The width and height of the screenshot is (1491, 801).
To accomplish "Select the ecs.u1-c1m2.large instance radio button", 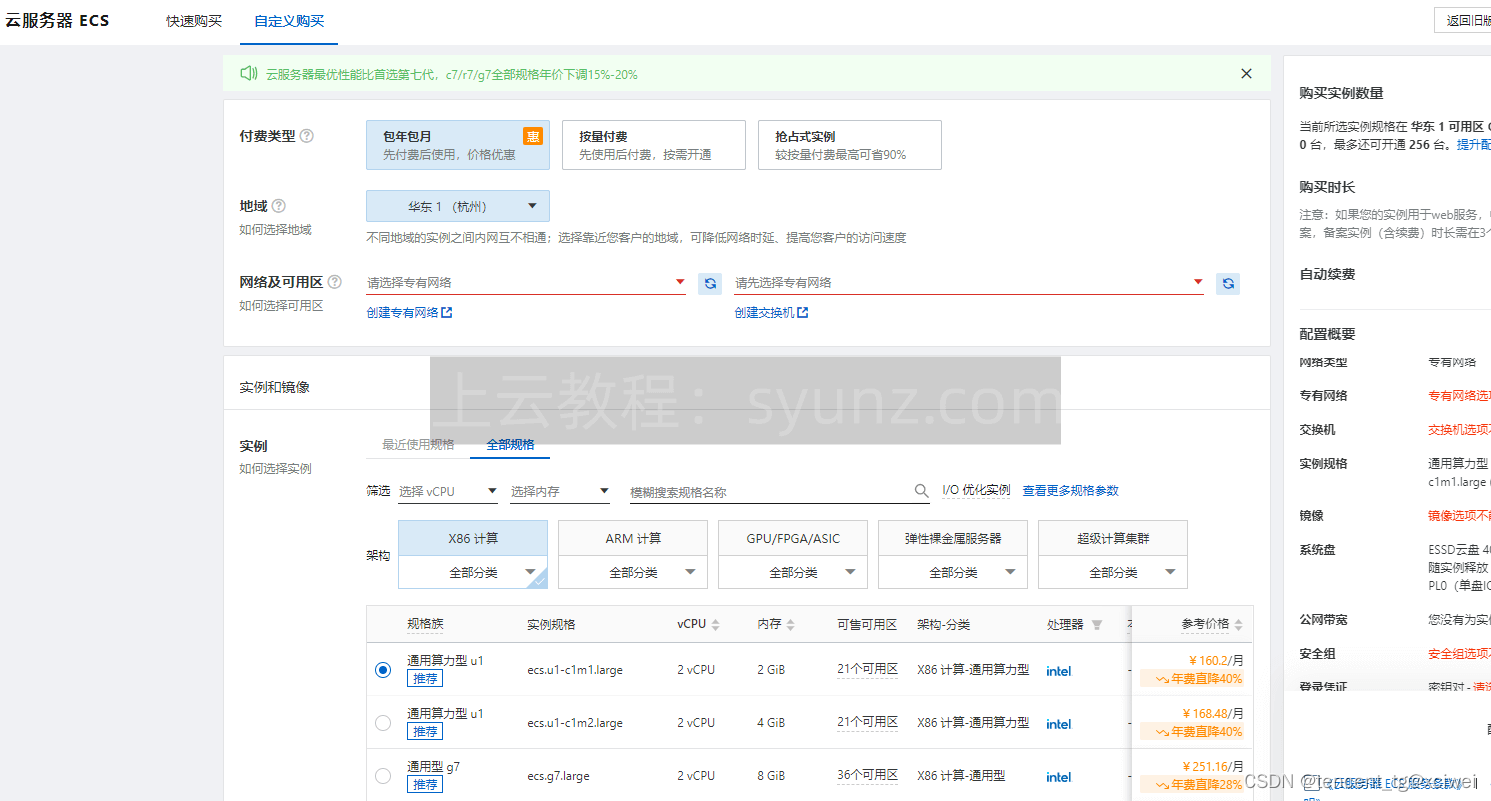I will 383,723.
